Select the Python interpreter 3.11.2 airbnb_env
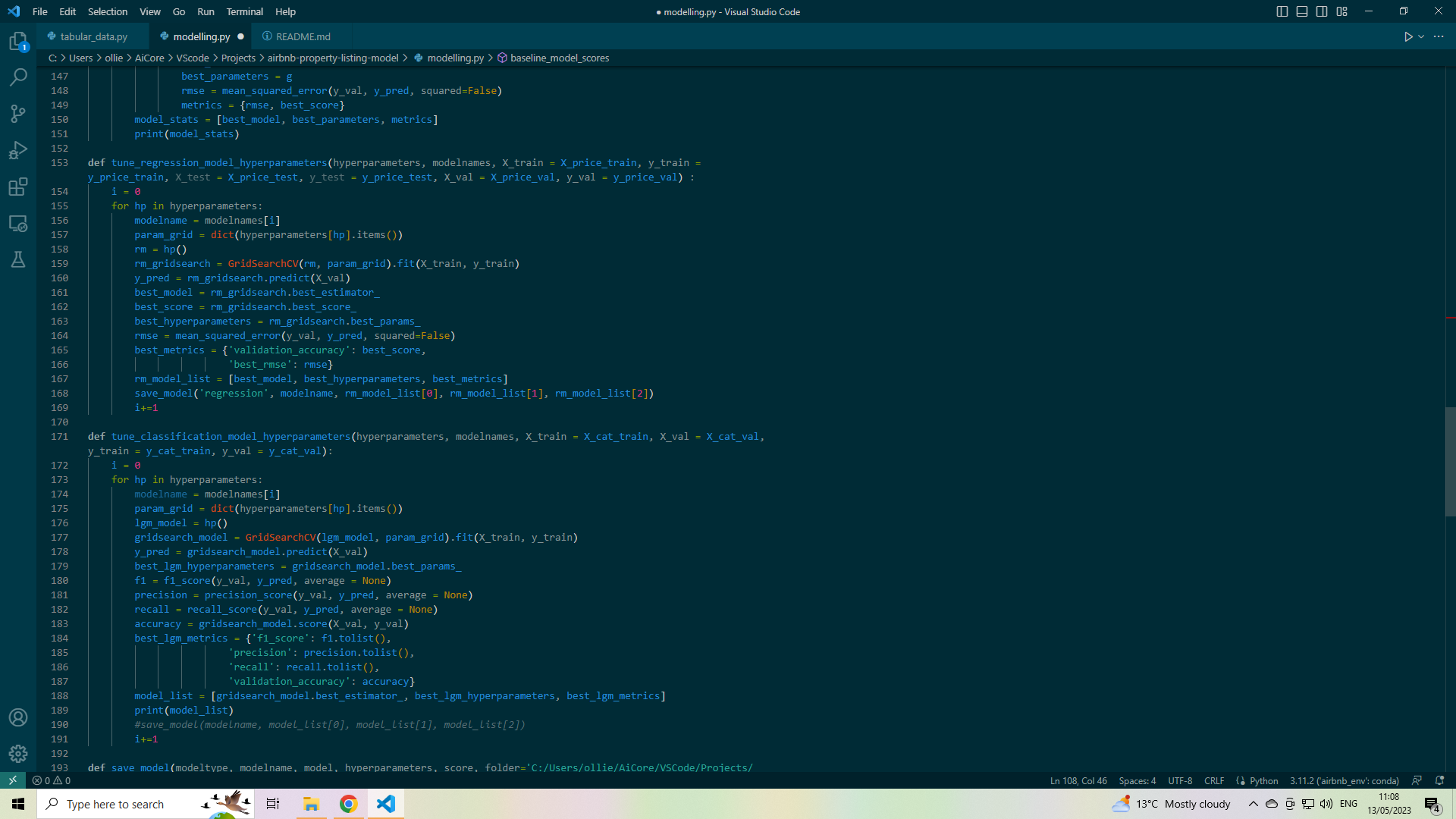The image size is (1456, 819). (1344, 780)
